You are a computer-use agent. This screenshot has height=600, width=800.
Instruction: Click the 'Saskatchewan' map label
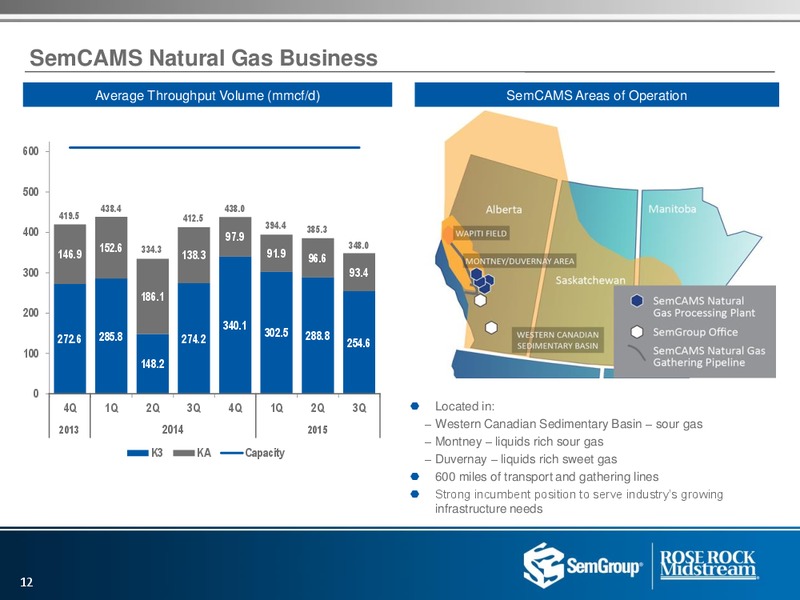click(x=590, y=280)
